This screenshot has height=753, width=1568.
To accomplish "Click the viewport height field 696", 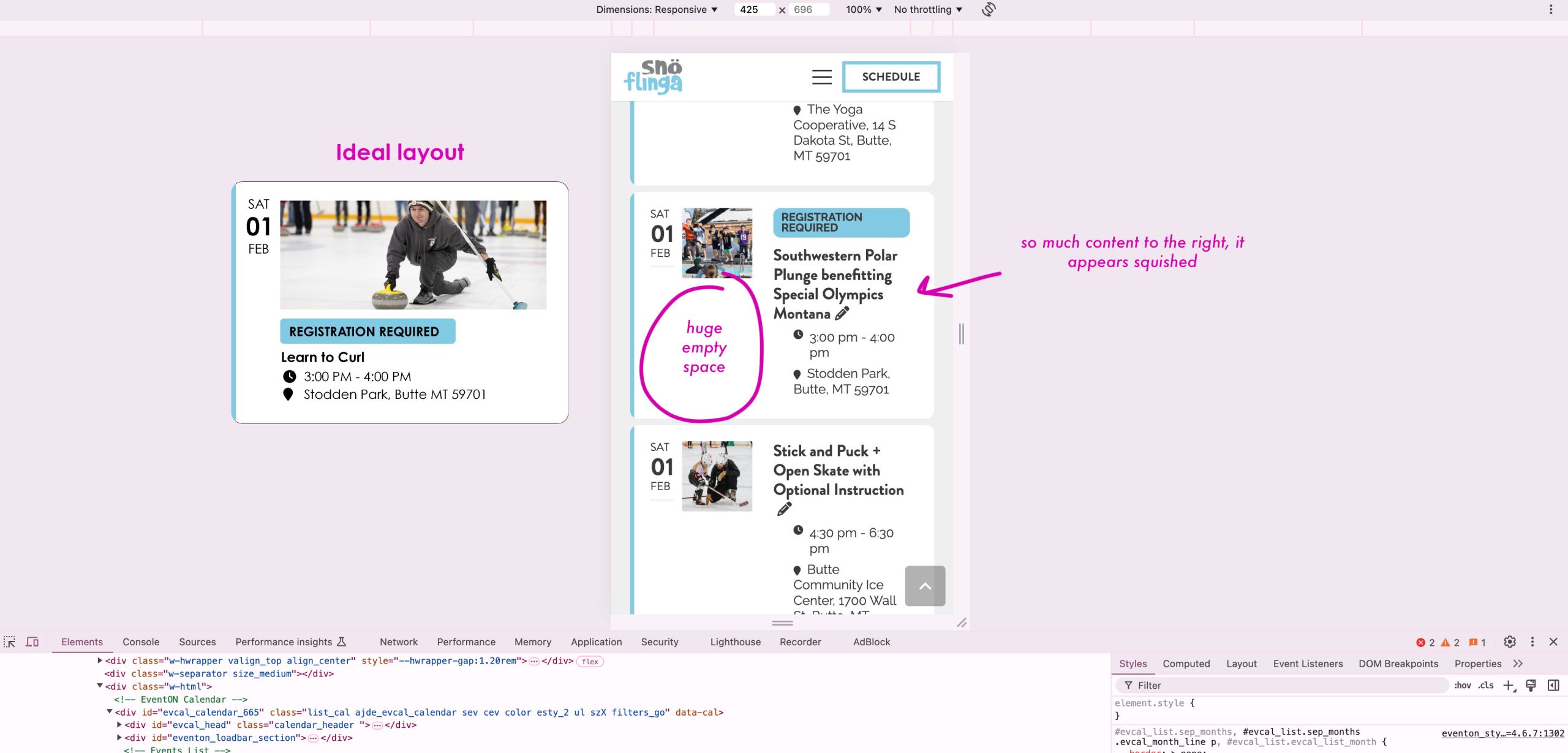I will pyautogui.click(x=809, y=9).
